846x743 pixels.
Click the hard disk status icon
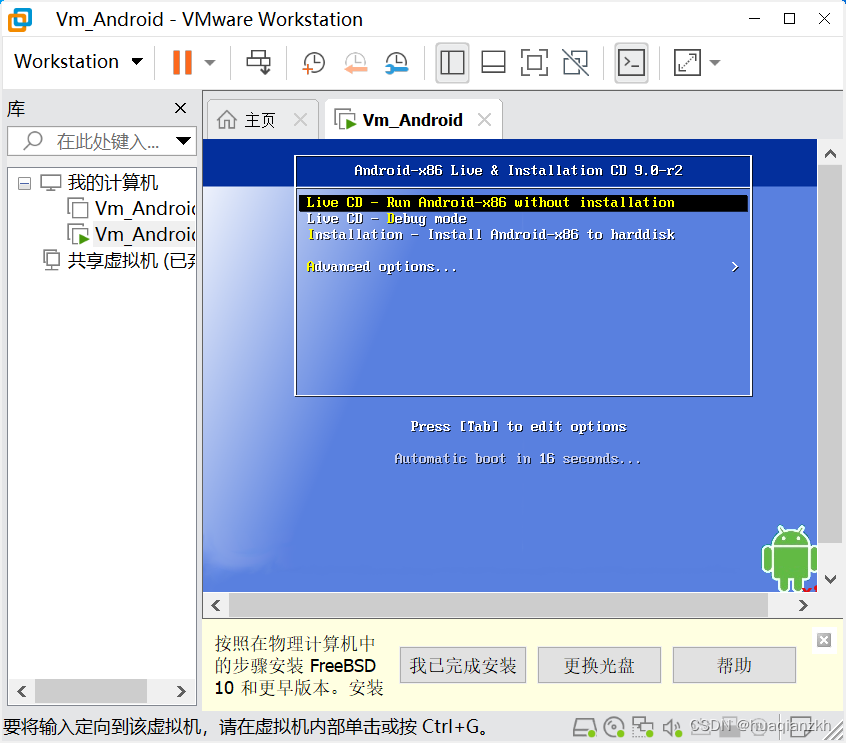click(585, 727)
